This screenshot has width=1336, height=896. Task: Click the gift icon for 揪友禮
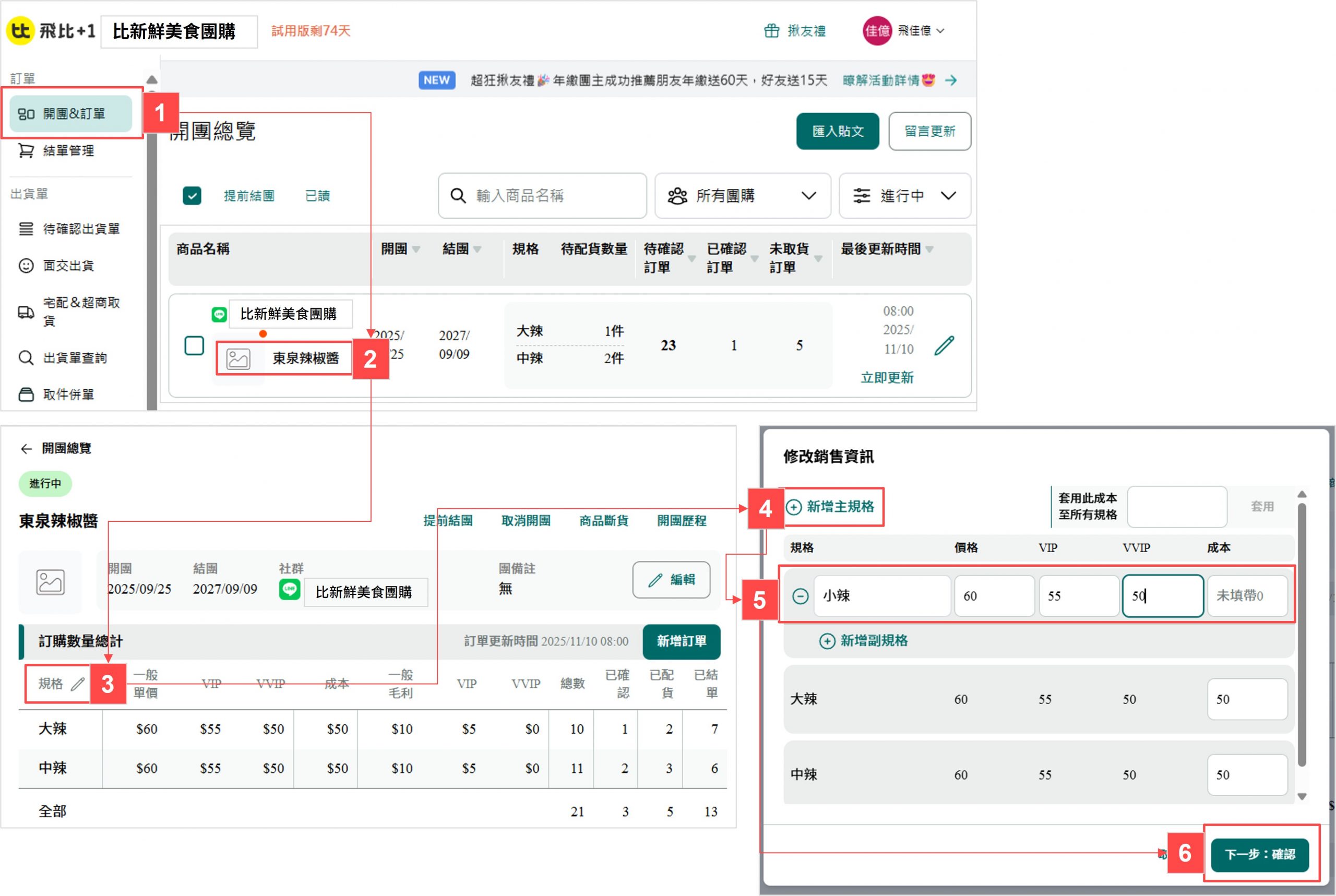click(x=771, y=31)
